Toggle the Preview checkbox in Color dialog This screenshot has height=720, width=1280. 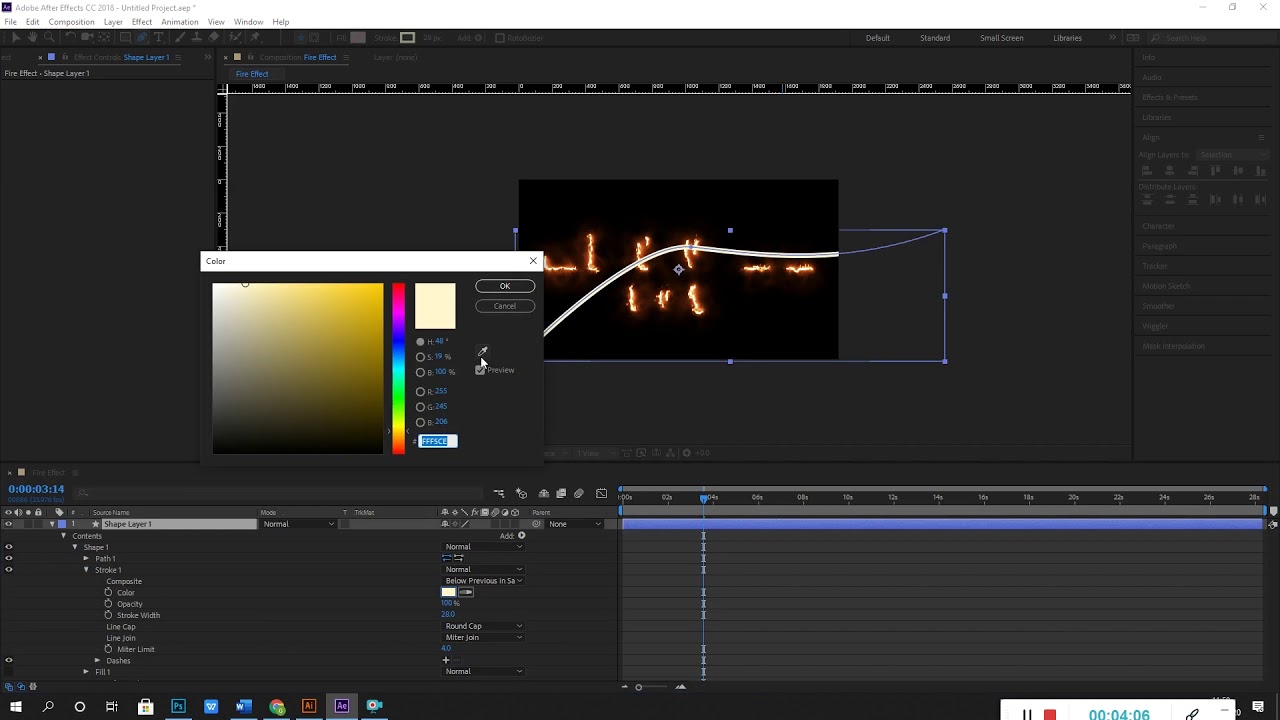pos(480,370)
